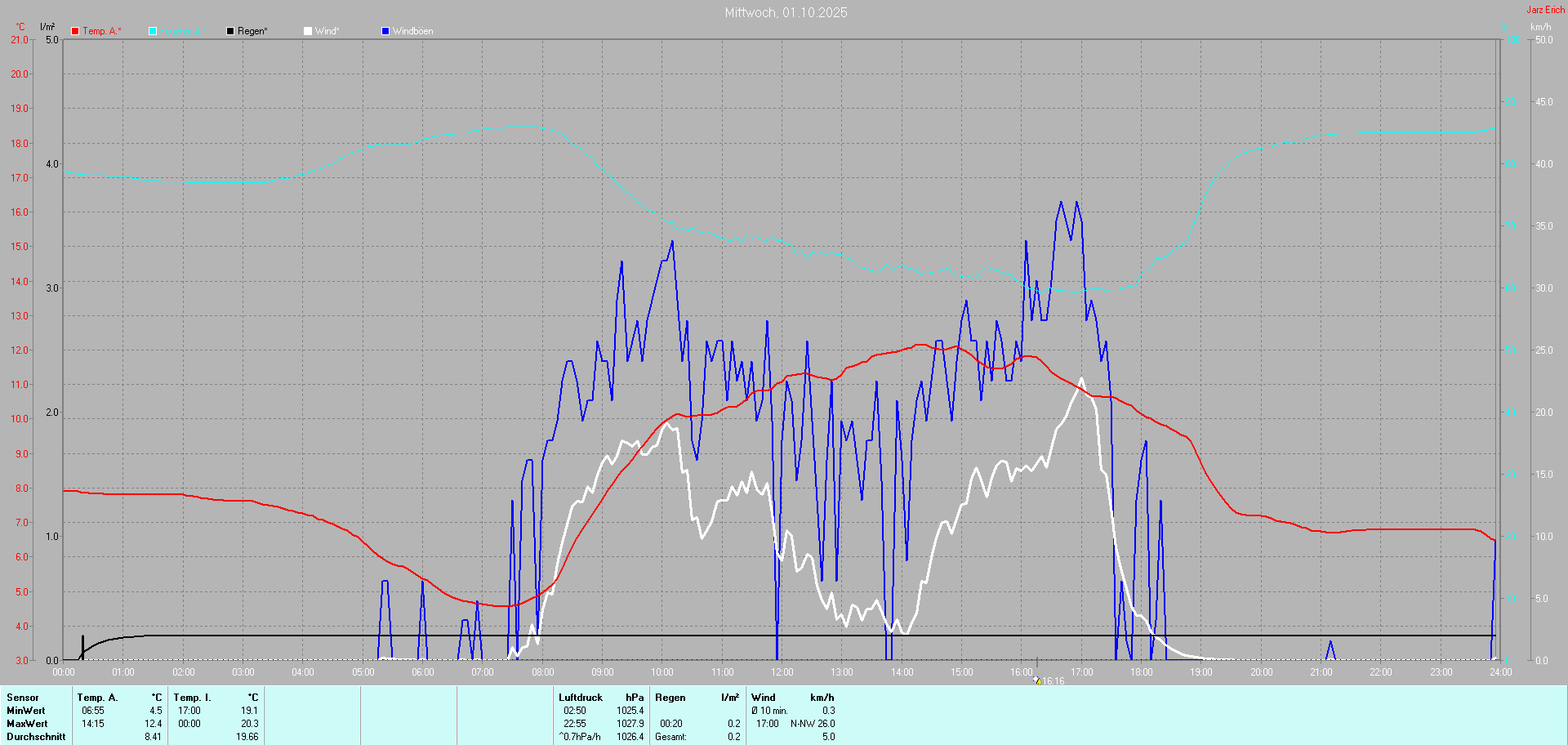
Task: Click the 'Temp. I.' column header
Action: click(x=193, y=698)
